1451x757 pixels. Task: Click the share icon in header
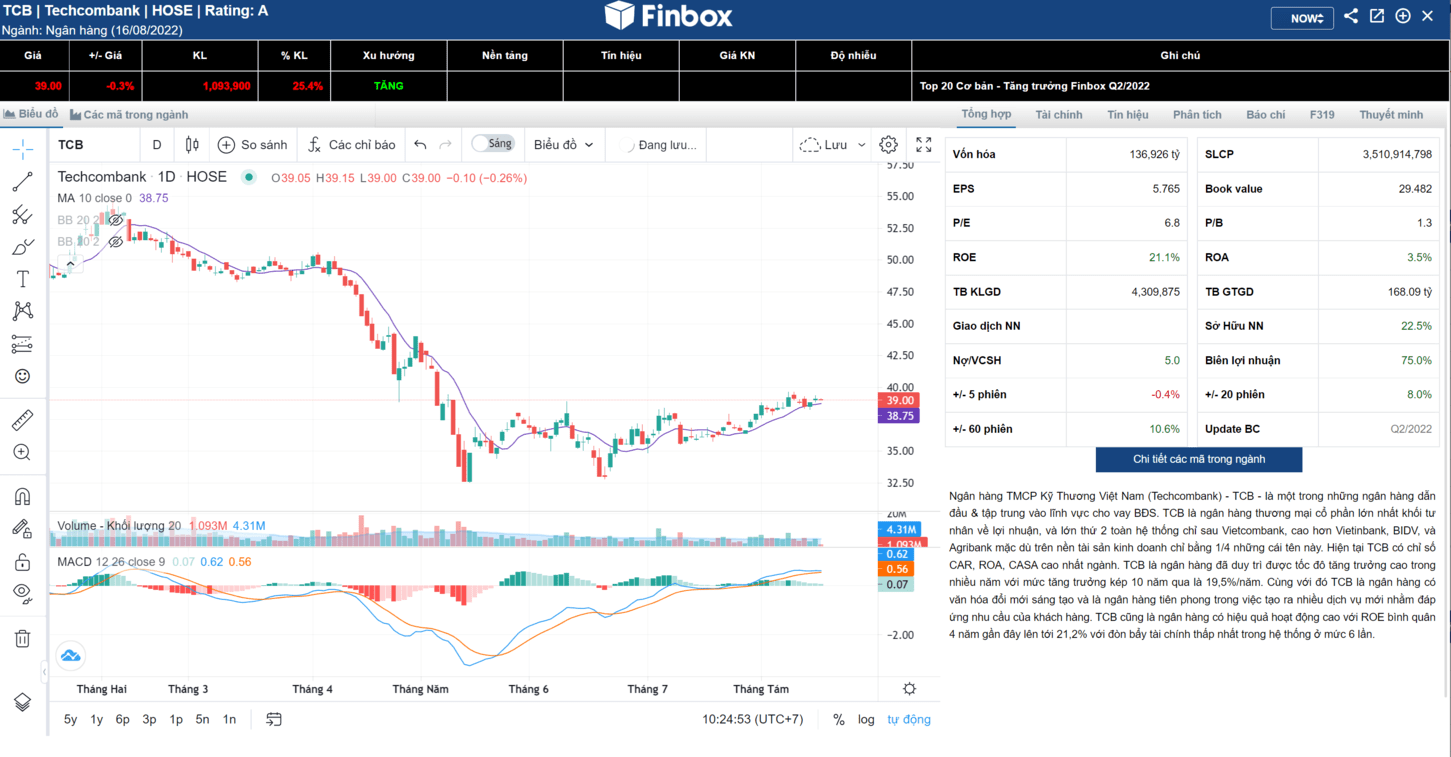tap(1351, 16)
